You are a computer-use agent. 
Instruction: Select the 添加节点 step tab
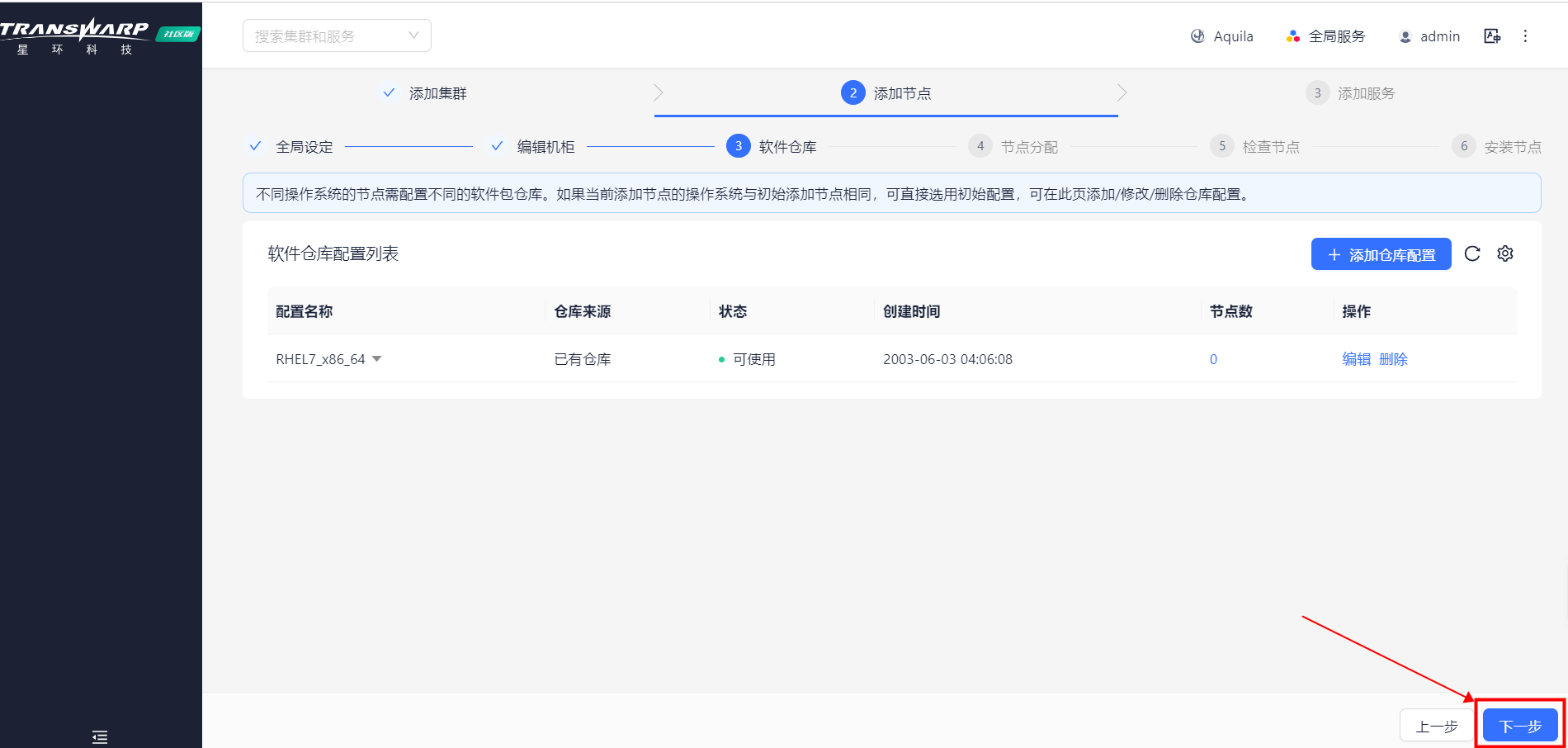tap(886, 93)
